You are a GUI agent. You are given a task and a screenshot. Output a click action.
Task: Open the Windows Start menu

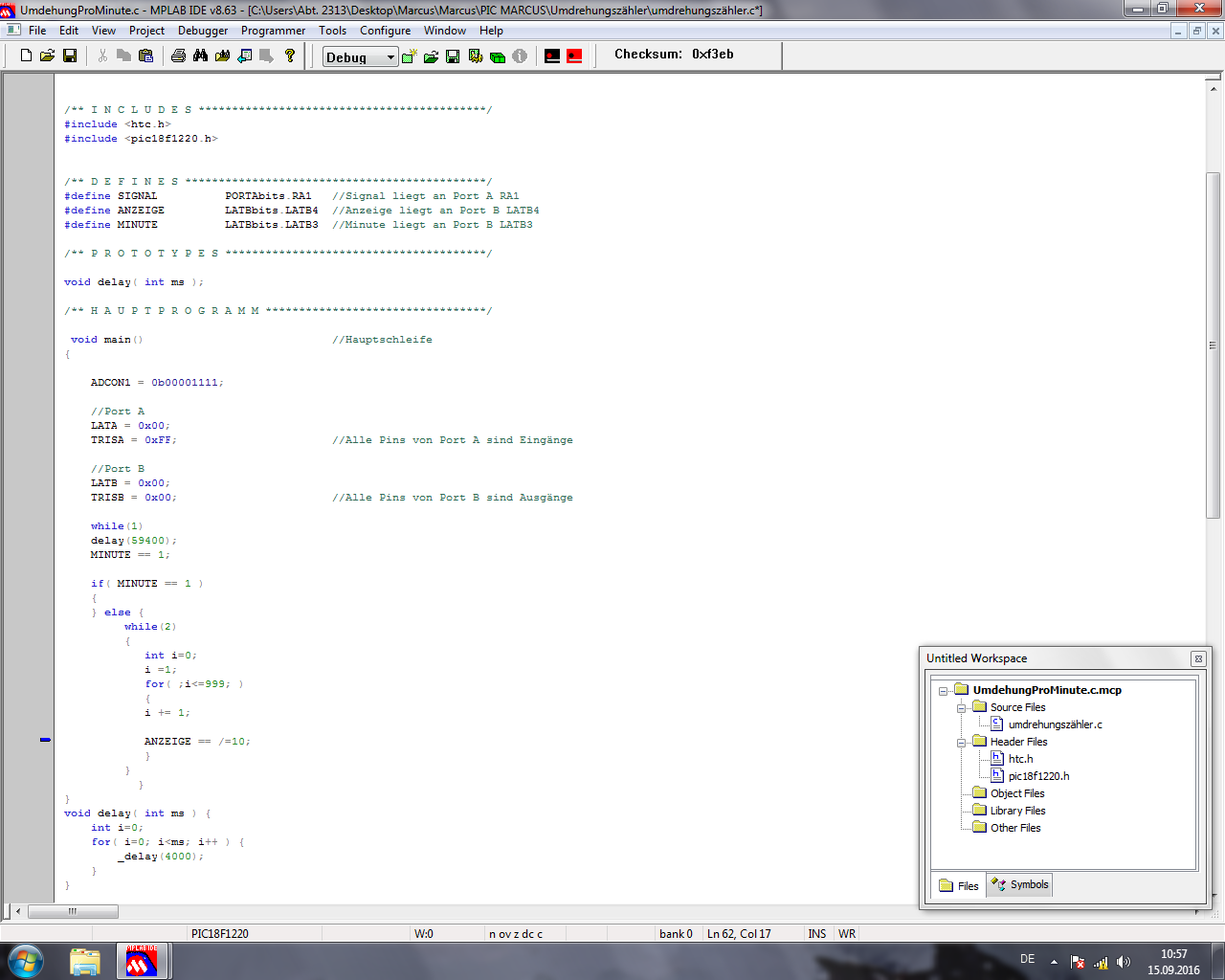[25, 961]
